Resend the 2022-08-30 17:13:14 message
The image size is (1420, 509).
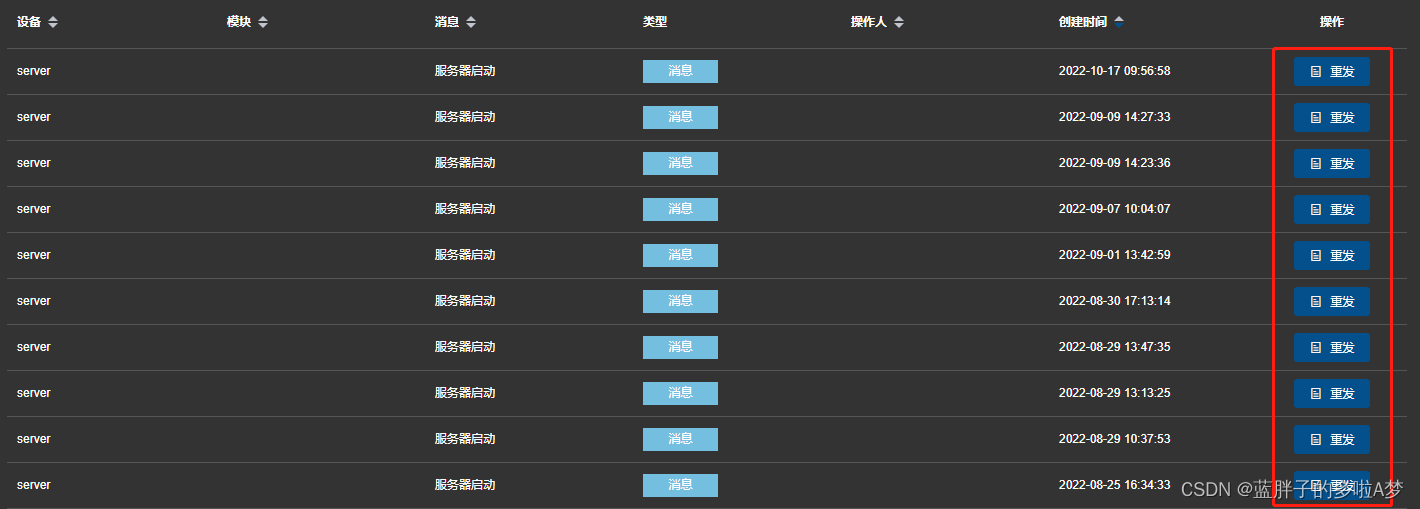pyautogui.click(x=1331, y=302)
